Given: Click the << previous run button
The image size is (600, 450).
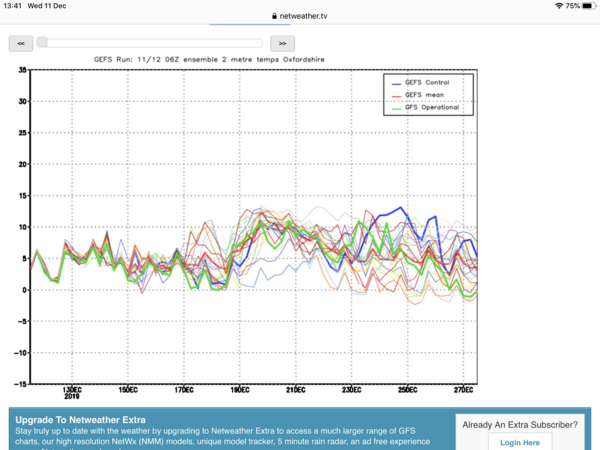Looking at the screenshot, I should pyautogui.click(x=20, y=43).
